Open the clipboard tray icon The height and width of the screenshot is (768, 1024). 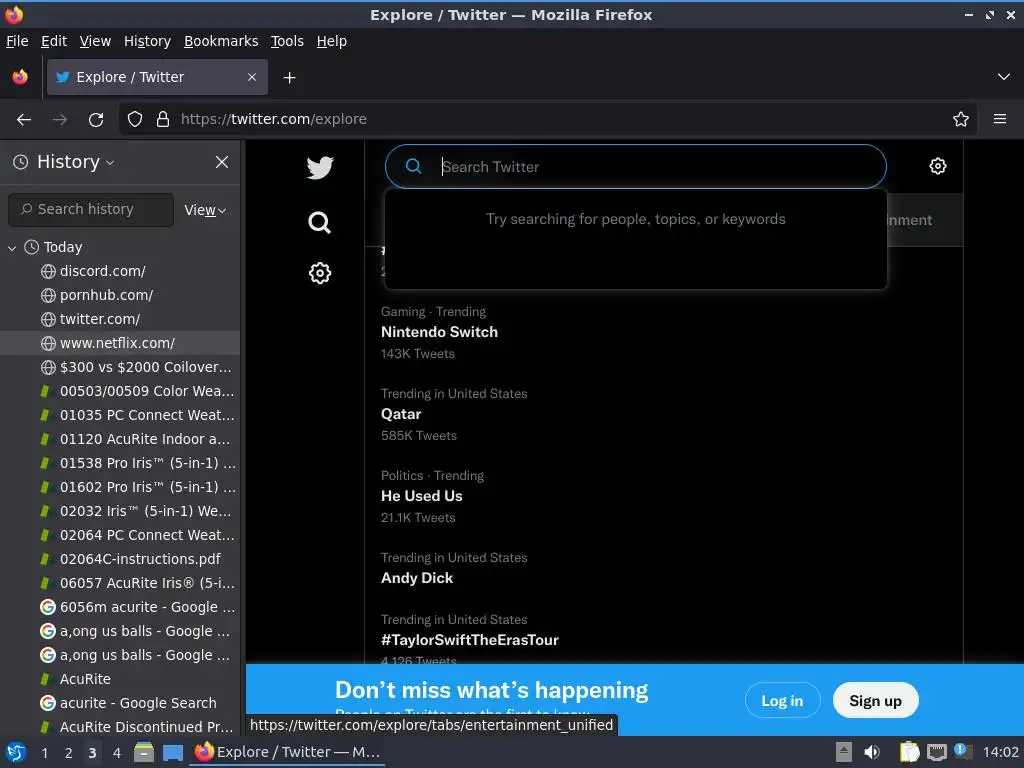click(909, 752)
